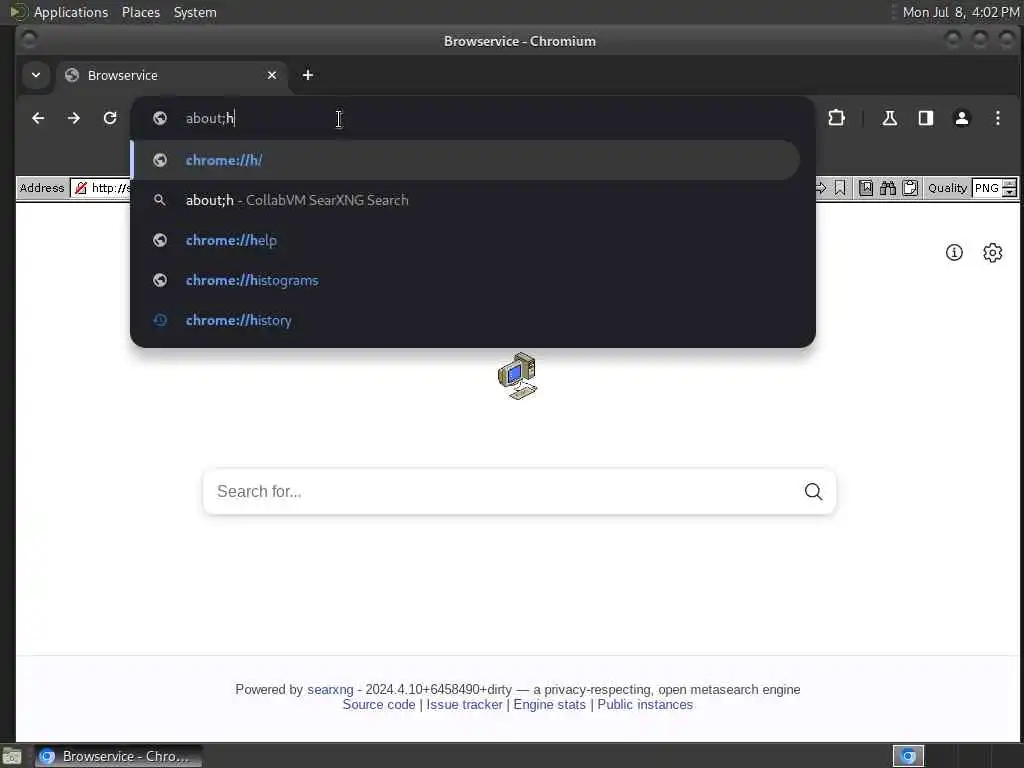Go back with the Chromium back arrow
Viewport: 1024px width, 768px height.
(x=38, y=118)
